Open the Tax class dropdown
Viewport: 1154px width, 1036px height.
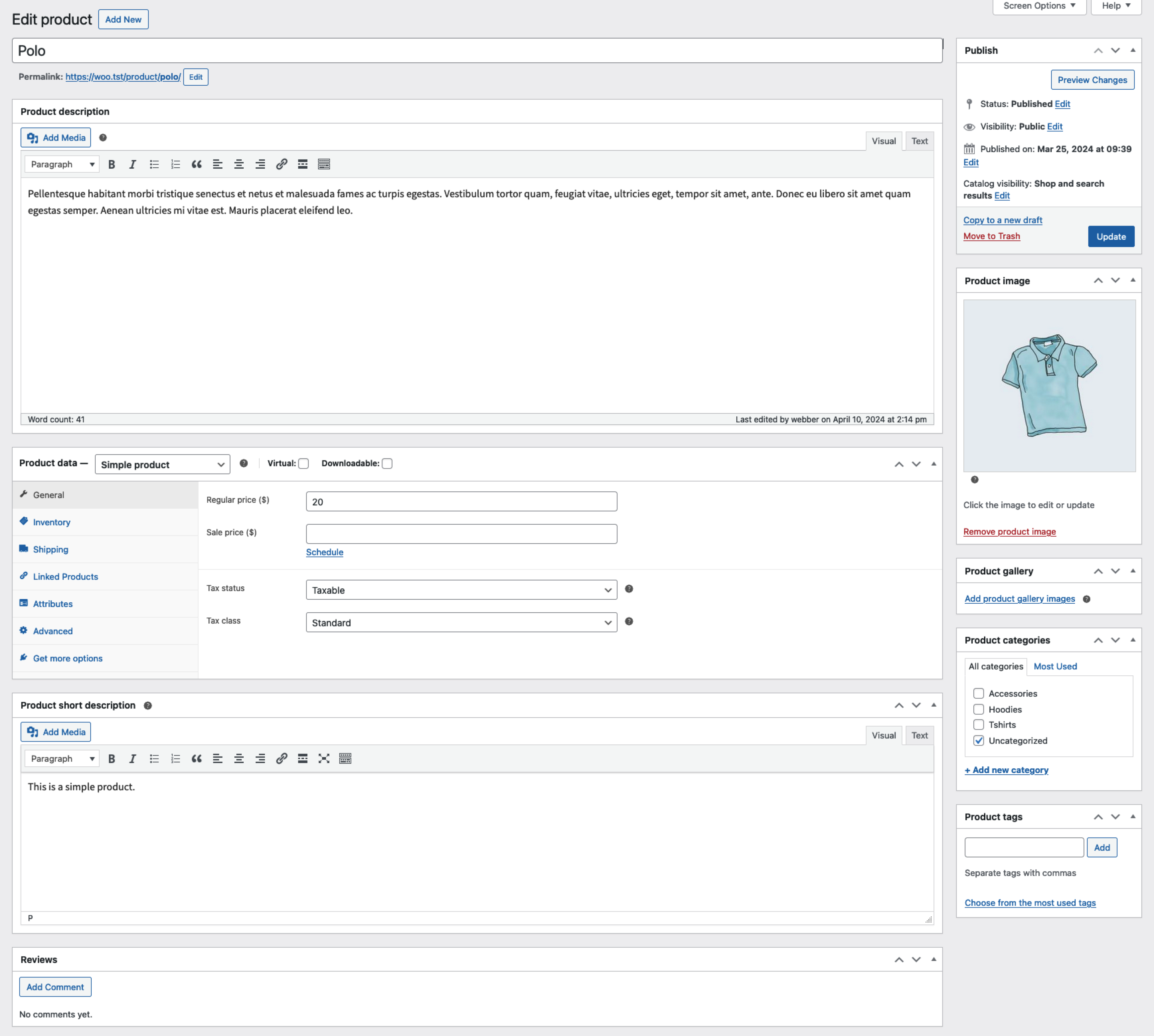(x=461, y=622)
